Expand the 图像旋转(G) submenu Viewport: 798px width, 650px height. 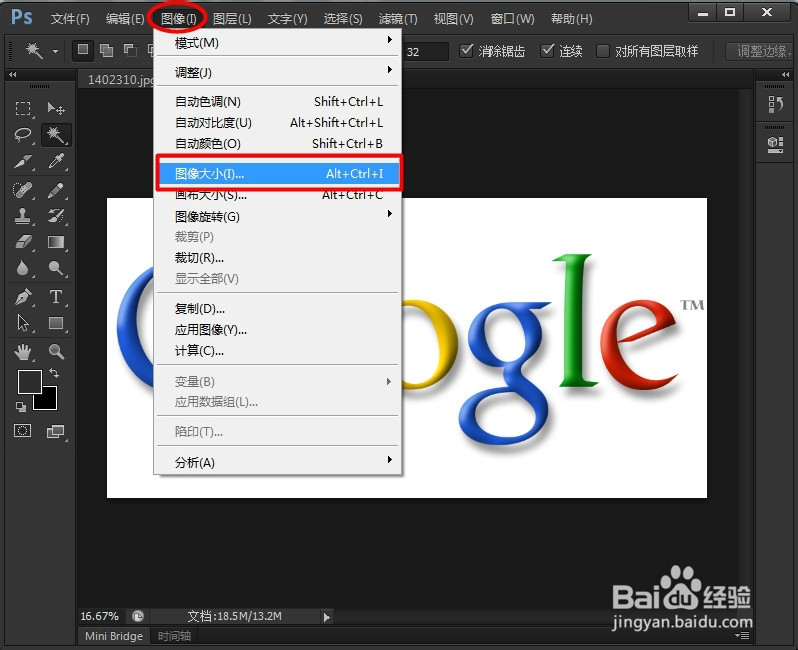[x=278, y=216]
